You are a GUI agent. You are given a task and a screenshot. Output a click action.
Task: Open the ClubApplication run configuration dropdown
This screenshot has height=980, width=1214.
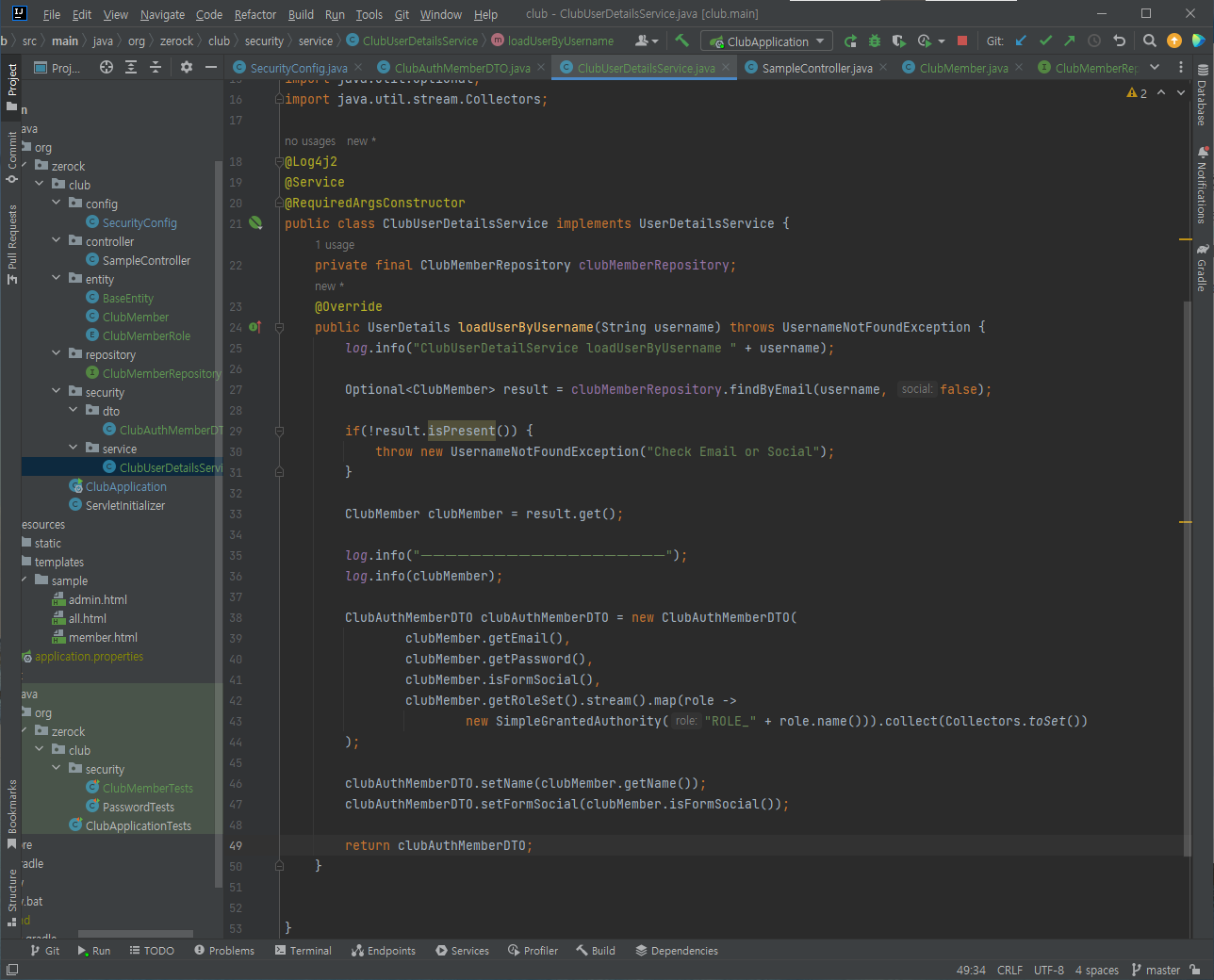(x=767, y=41)
